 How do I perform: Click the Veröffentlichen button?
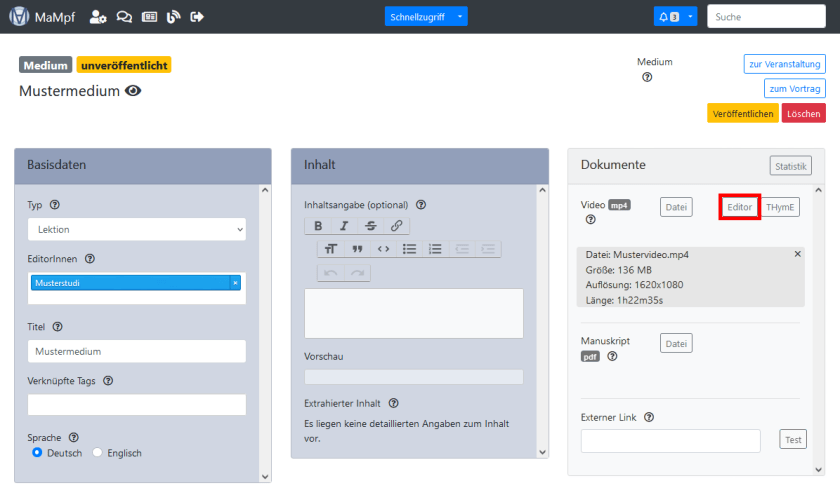[742, 114]
